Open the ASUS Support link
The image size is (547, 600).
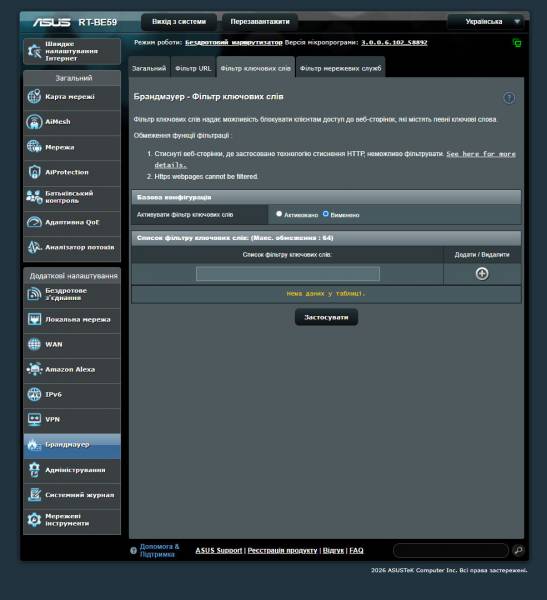[219, 550]
